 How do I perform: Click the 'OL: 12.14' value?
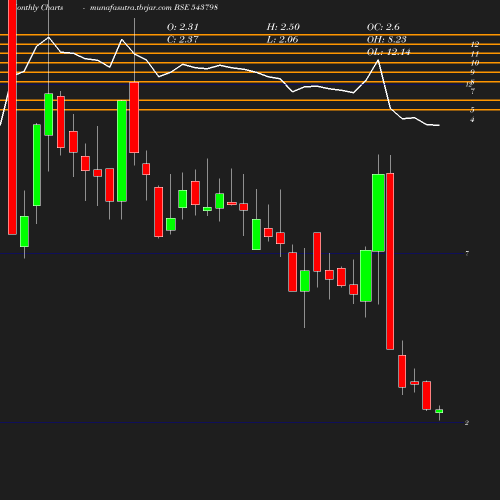[x=388, y=52]
